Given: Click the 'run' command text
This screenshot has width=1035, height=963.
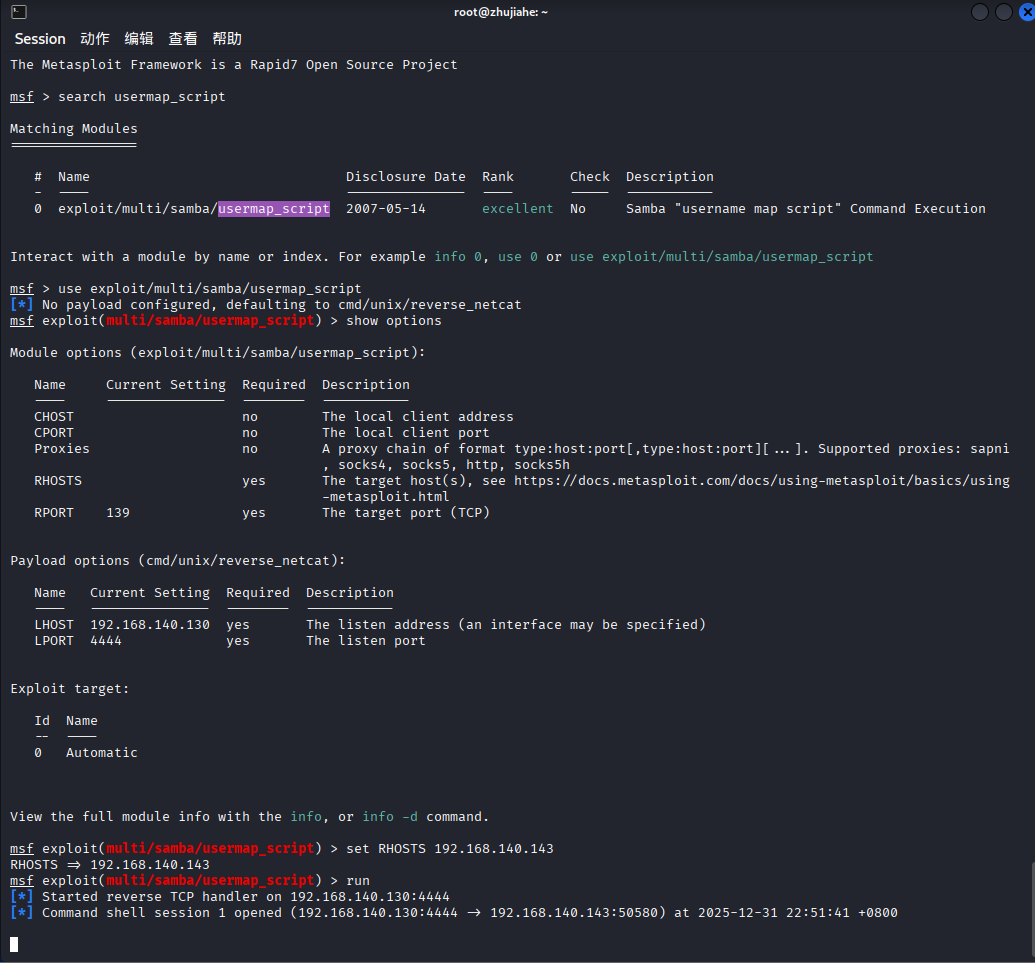Looking at the screenshot, I should point(358,881).
